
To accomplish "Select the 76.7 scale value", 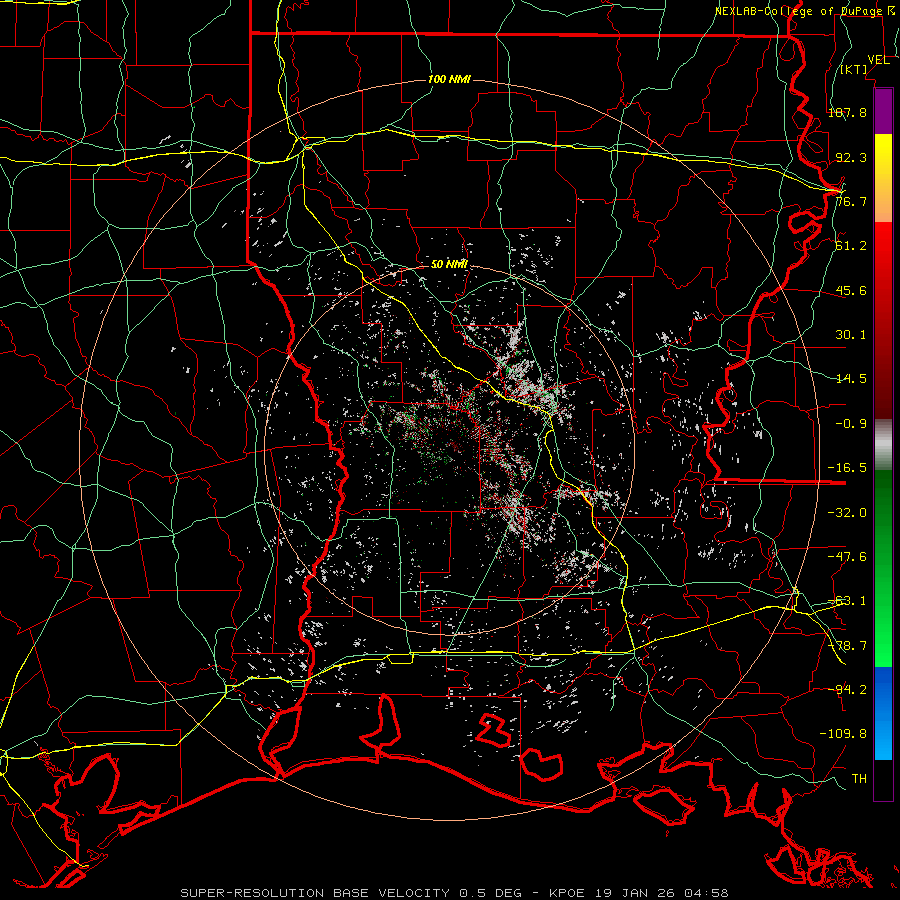I will coord(851,201).
